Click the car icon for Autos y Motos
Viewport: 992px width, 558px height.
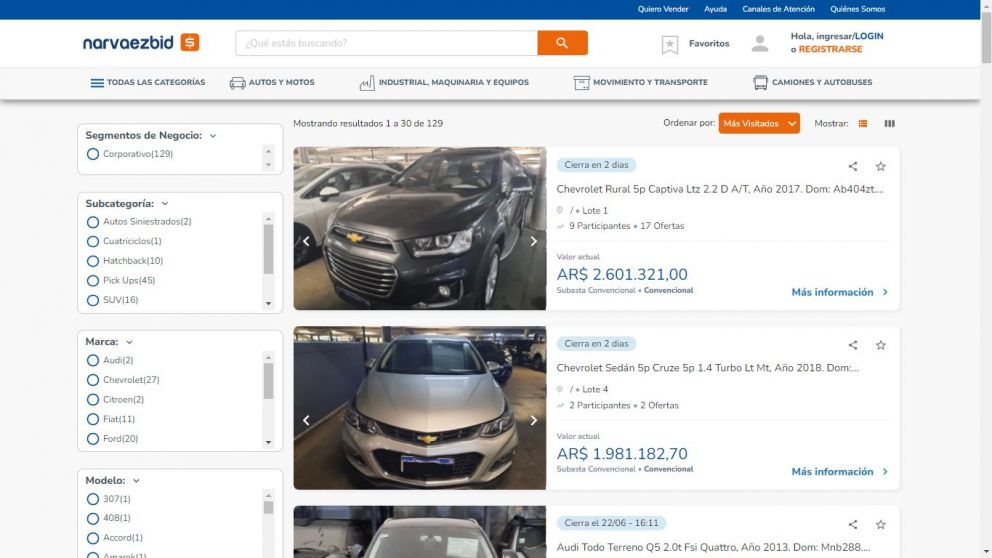click(237, 83)
